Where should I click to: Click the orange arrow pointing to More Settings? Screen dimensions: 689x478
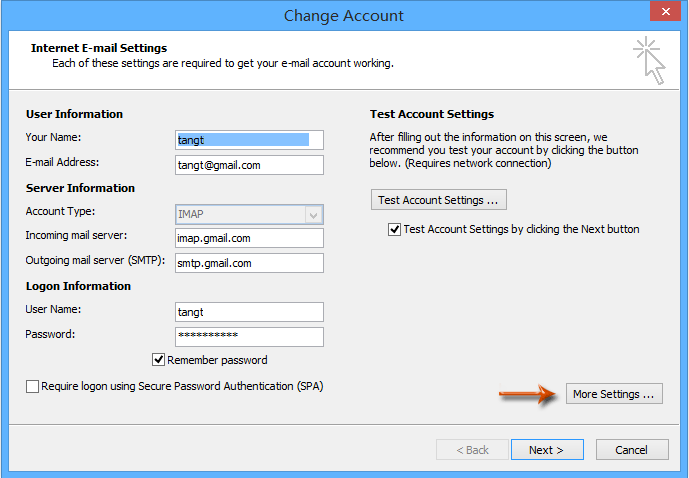(527, 395)
